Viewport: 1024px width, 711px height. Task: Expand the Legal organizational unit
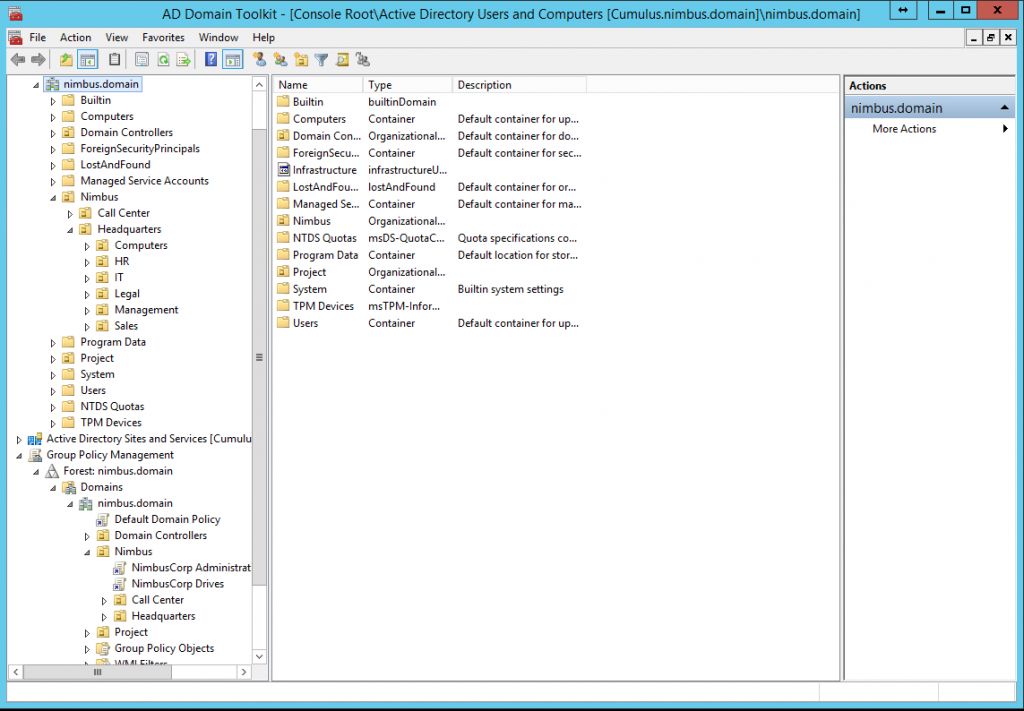point(88,294)
